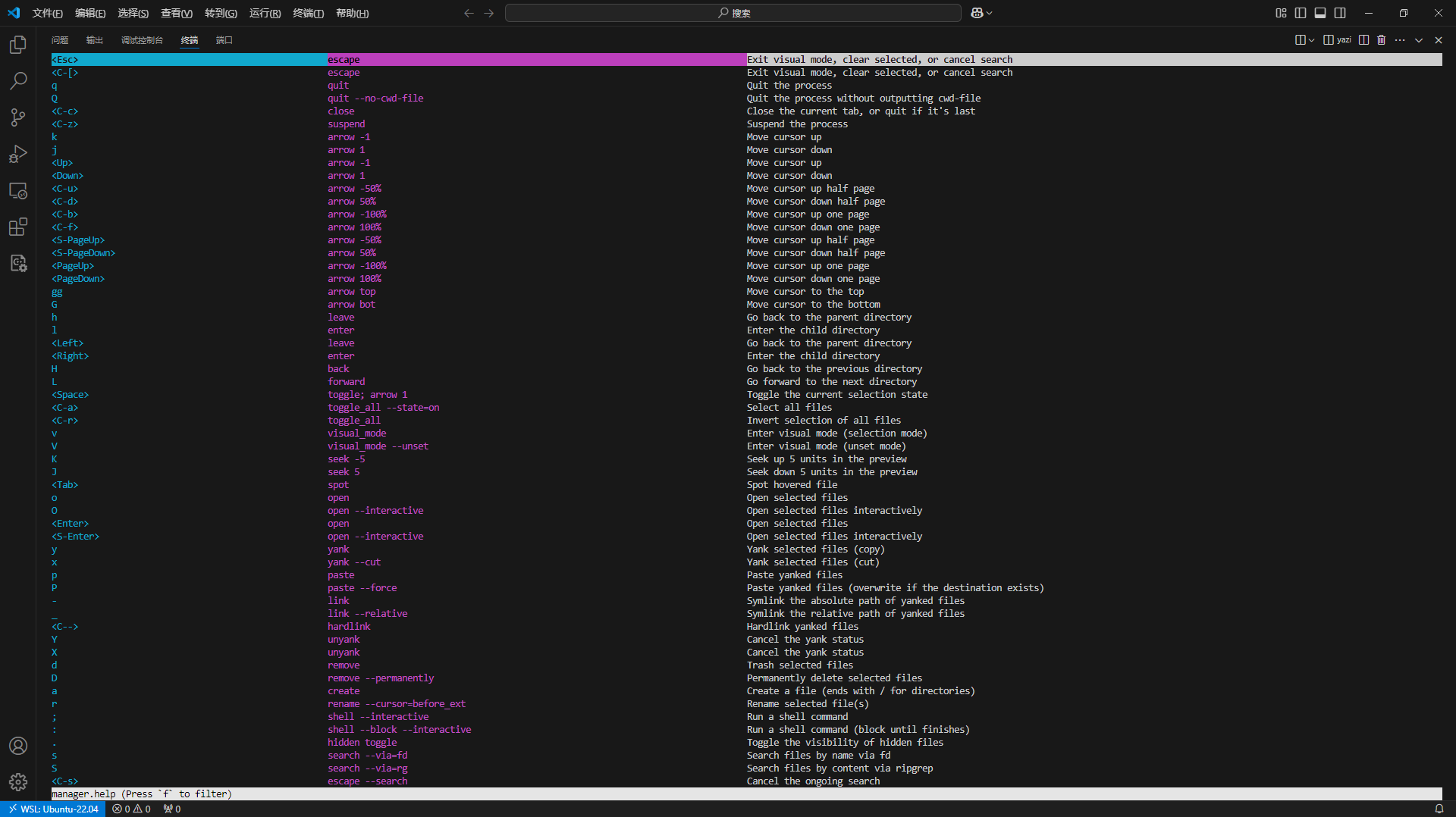
Task: Click 'Cancel the ongoing search' description
Action: [x=814, y=781]
